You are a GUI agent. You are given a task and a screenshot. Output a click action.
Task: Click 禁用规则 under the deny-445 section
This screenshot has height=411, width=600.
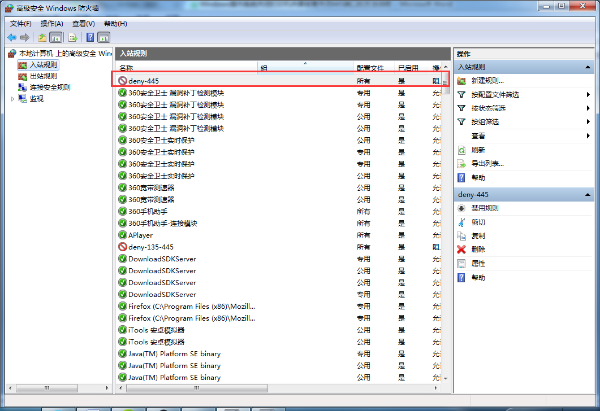coord(485,208)
